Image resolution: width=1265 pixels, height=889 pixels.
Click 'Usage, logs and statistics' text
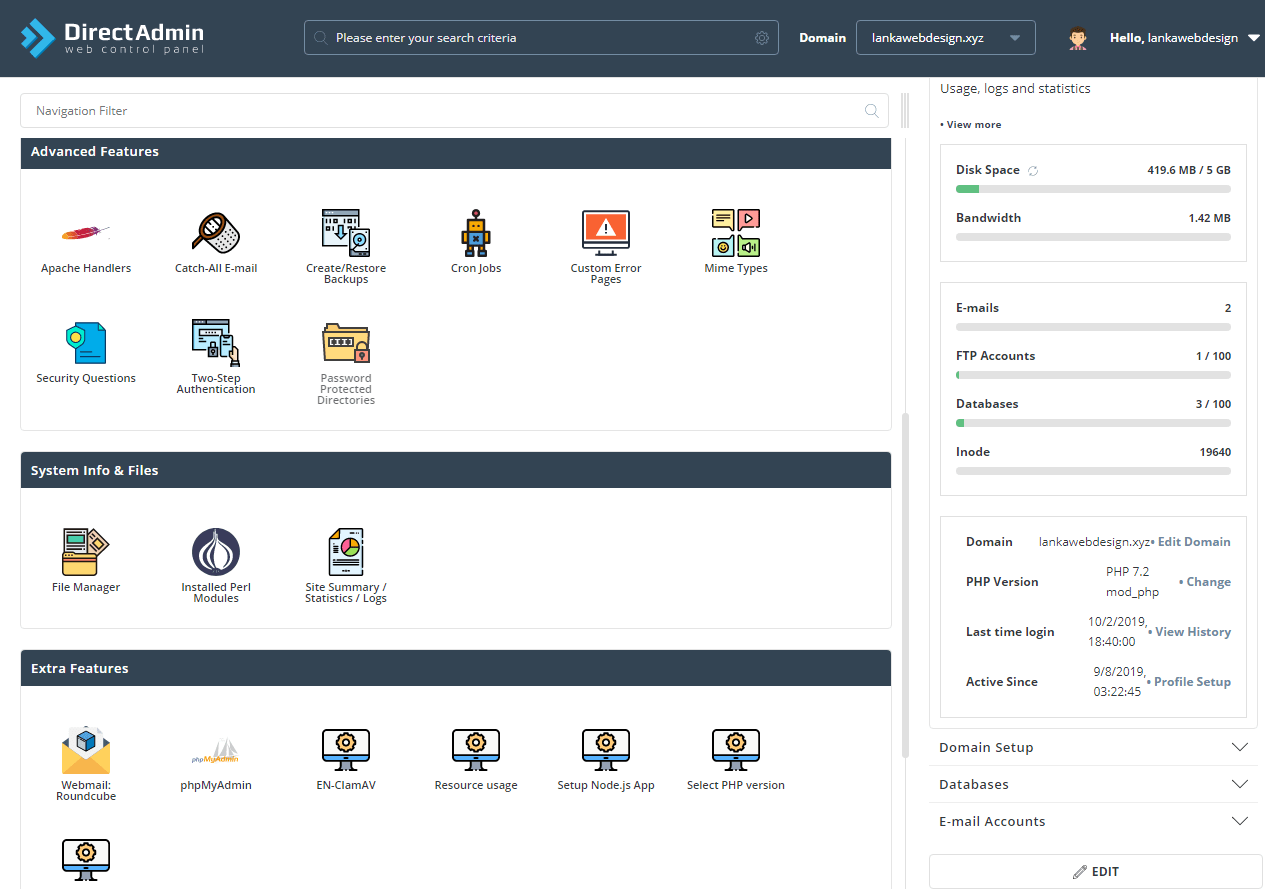(1015, 89)
